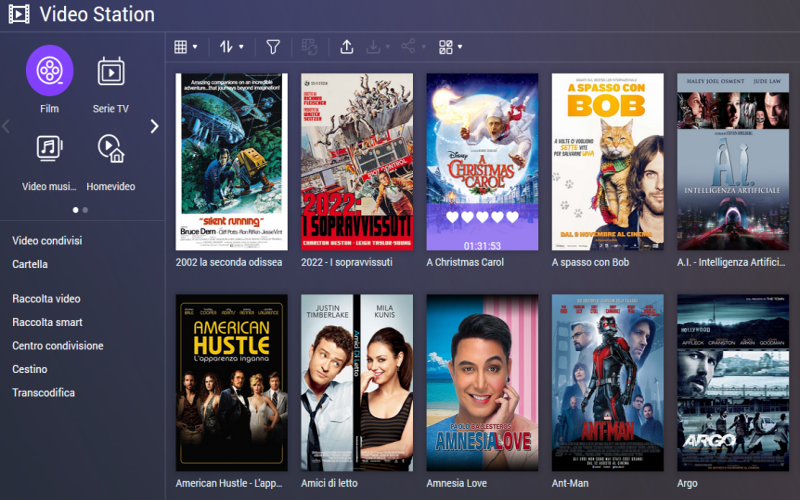Rate A Christmas Carol with five hearts

click(x=513, y=217)
